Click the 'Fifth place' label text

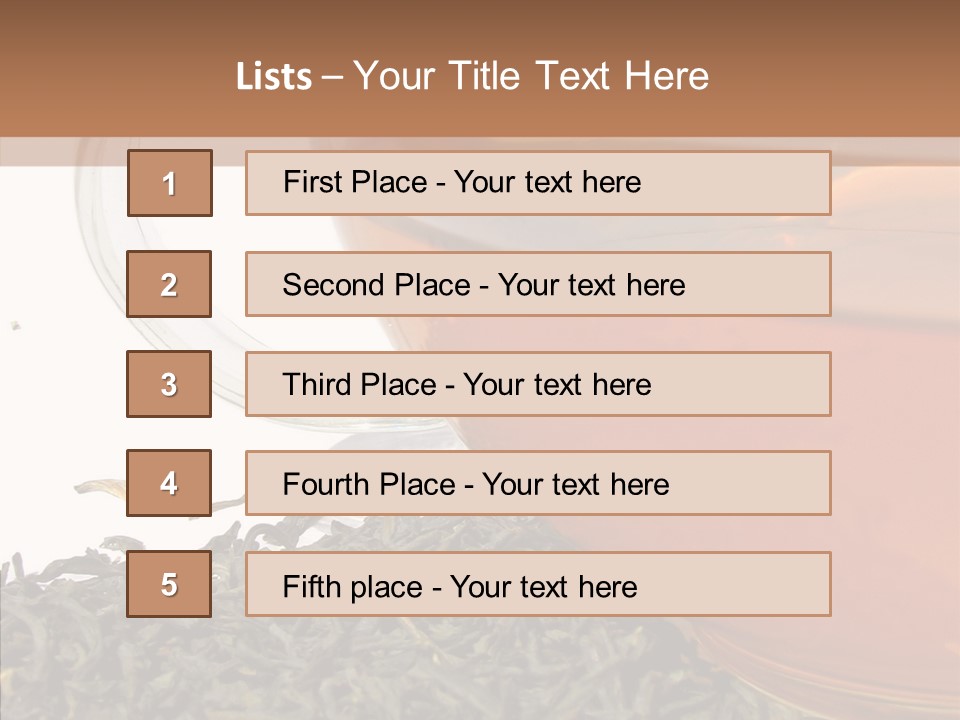click(353, 586)
